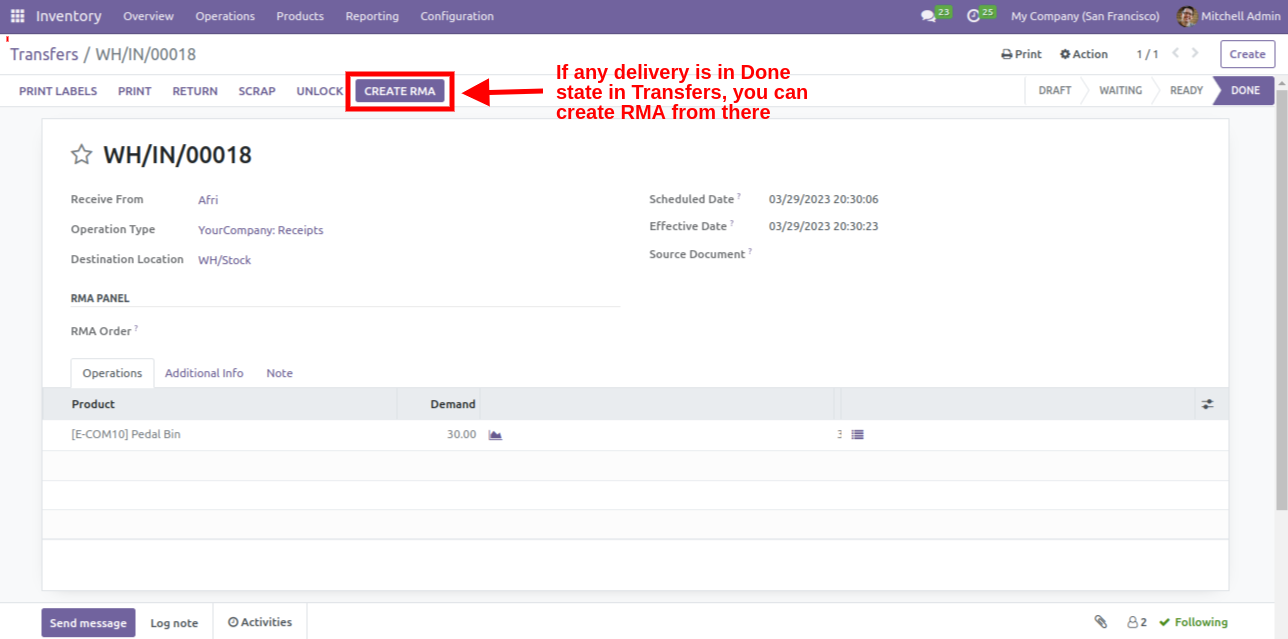Image resolution: width=1288 pixels, height=639 pixels.
Task: Select the Done status stage
Action: (1244, 90)
